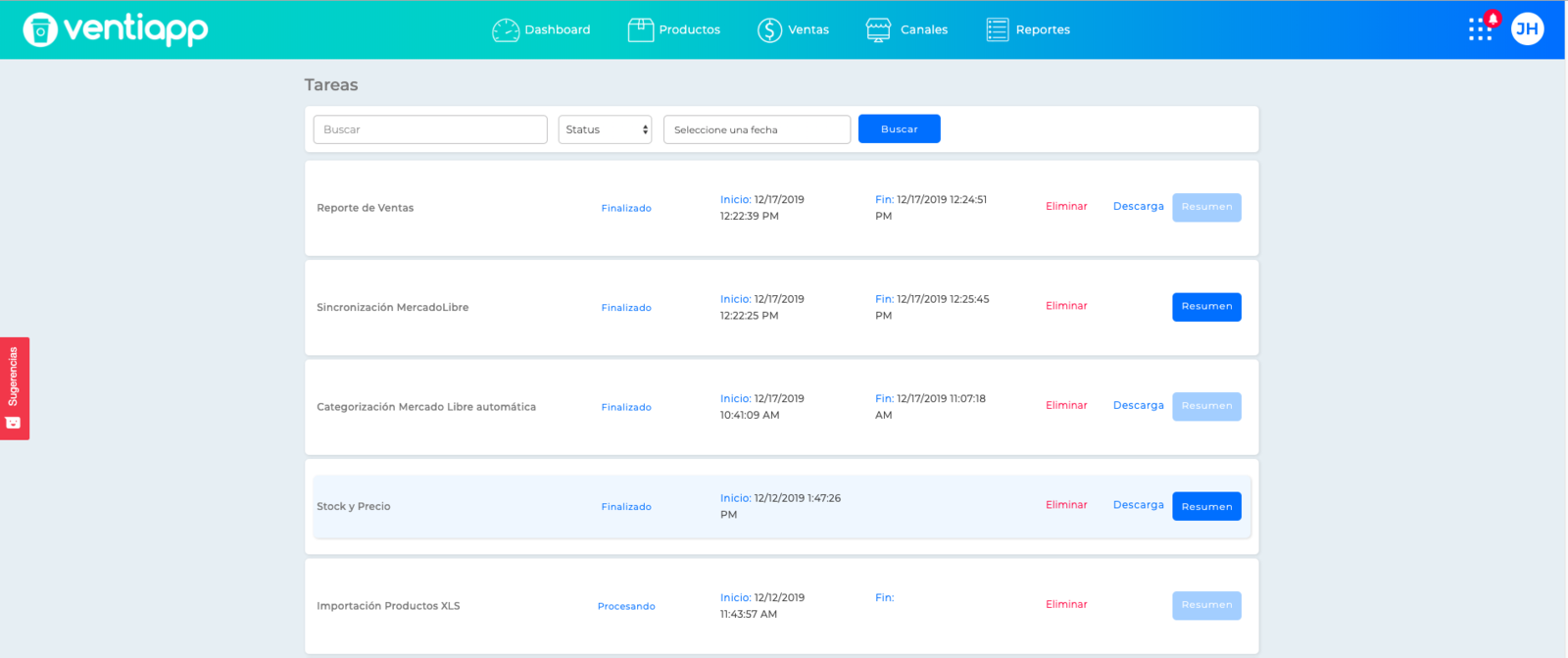Open the Sugerencias feedback tab
This screenshot has height=658, width=1568.
pyautogui.click(x=15, y=388)
